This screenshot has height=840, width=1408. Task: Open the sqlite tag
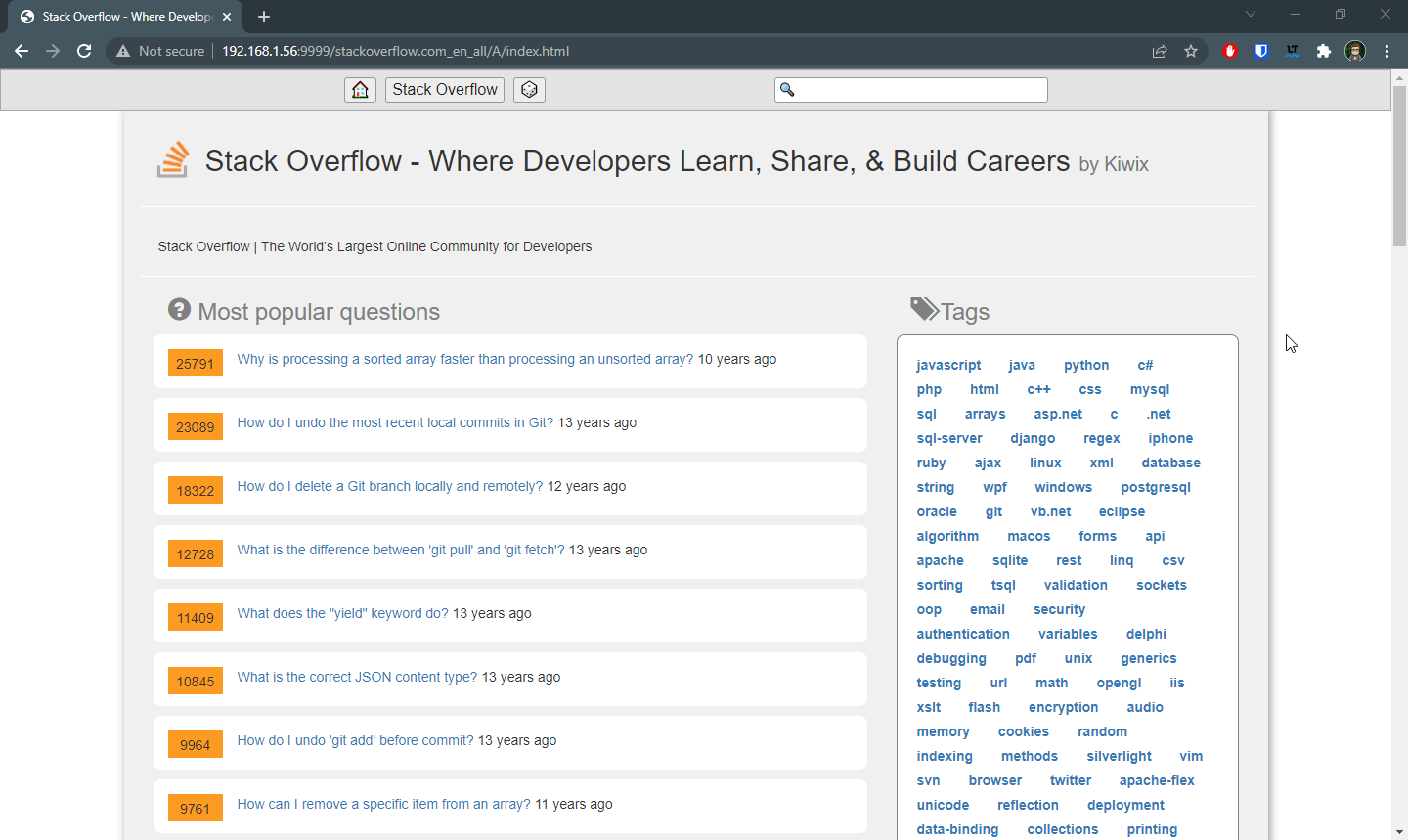click(1010, 560)
